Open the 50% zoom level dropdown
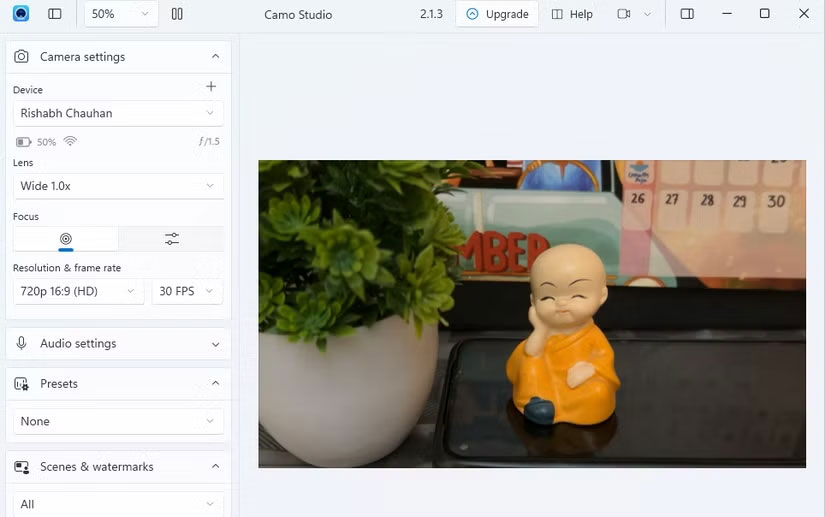Viewport: 825px width, 517px height. (x=120, y=14)
